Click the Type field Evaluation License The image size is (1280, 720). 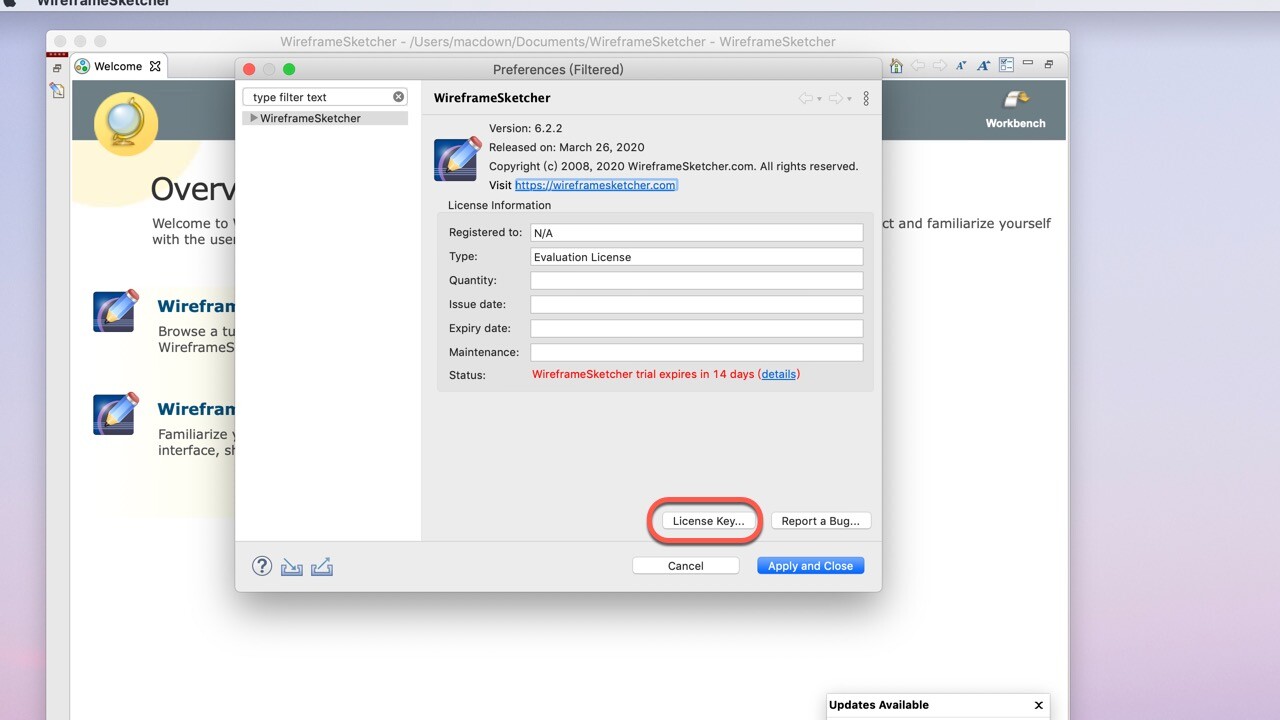click(x=696, y=257)
